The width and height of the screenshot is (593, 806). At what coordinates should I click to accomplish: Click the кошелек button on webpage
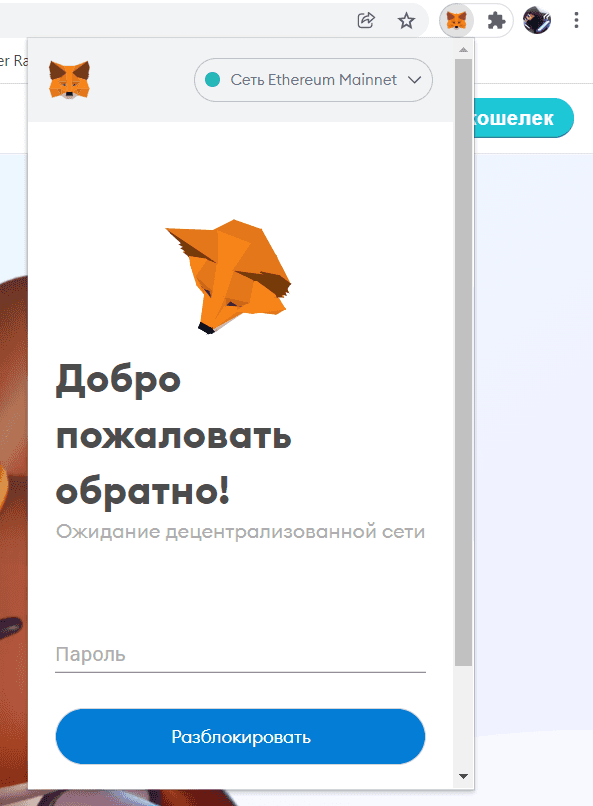523,118
